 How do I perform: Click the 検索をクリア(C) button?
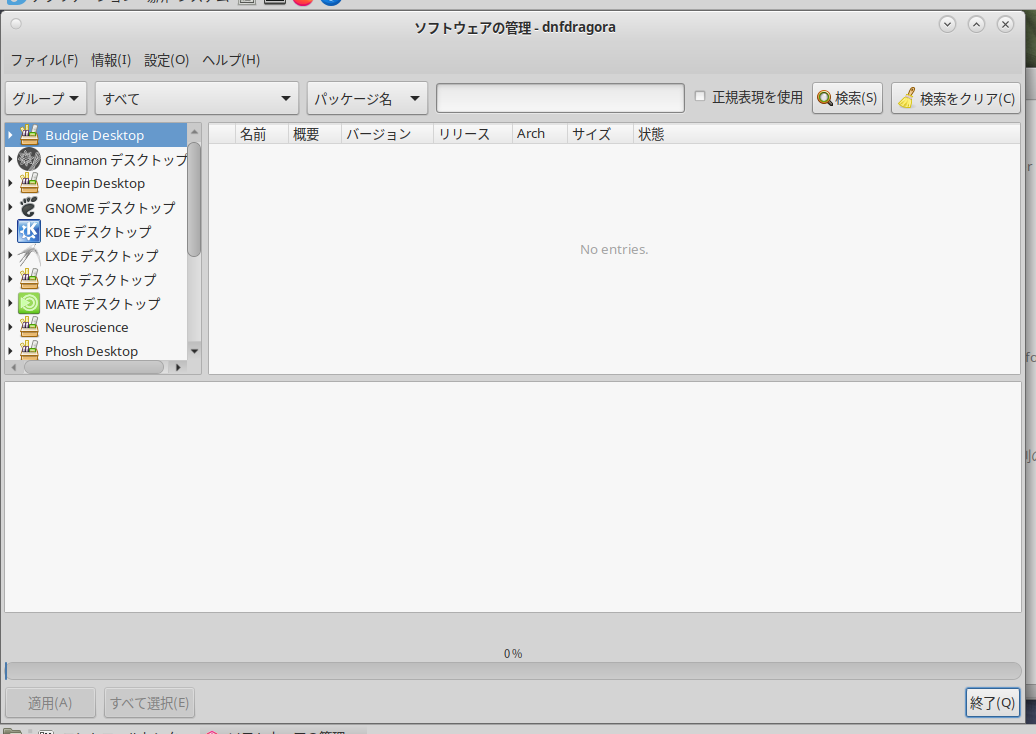pyautogui.click(x=956, y=98)
